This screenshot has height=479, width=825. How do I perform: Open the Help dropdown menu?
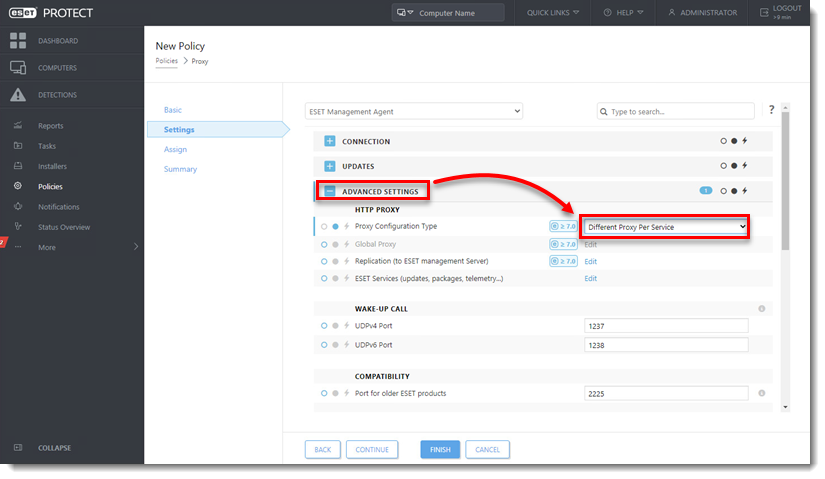coord(623,13)
